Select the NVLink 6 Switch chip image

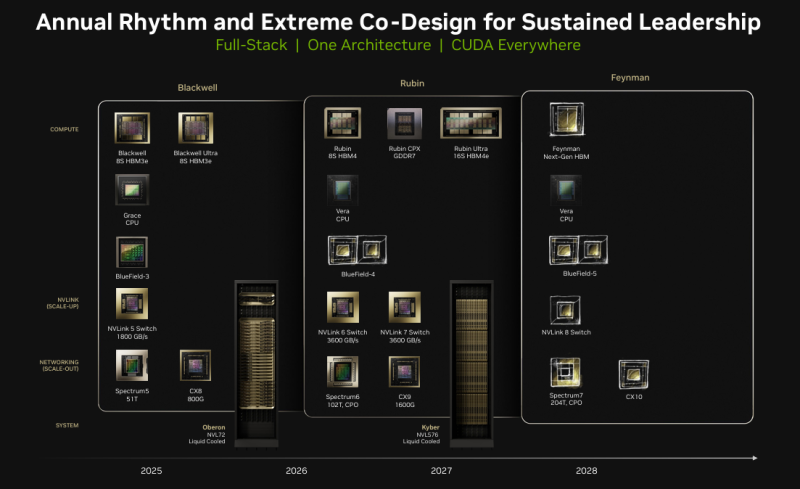point(342,307)
